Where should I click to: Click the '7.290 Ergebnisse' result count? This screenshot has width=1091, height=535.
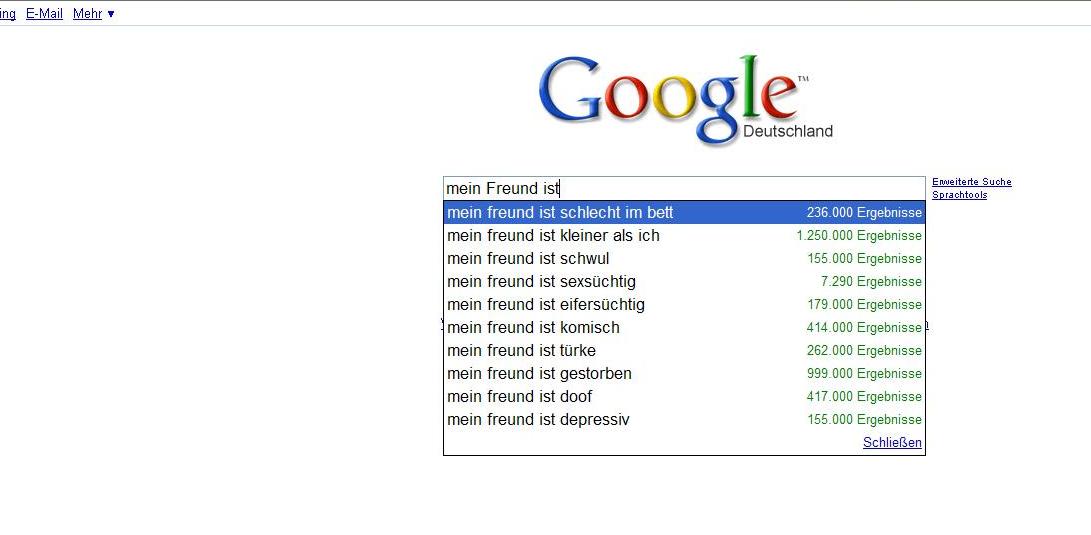(x=871, y=281)
